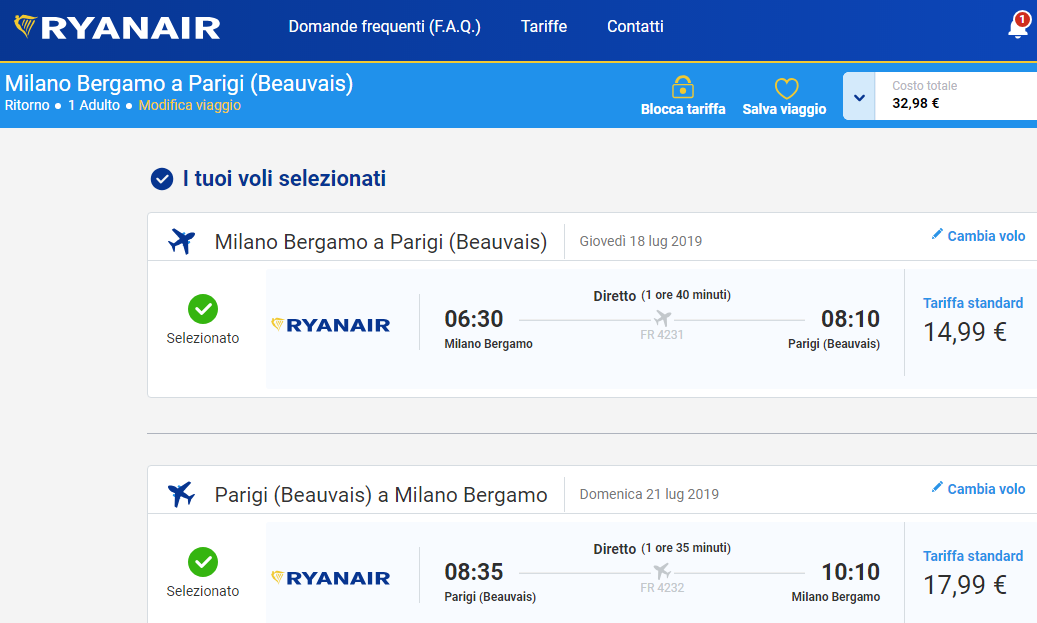Toggle green Selezionato check for 06:30 flight

(203, 309)
